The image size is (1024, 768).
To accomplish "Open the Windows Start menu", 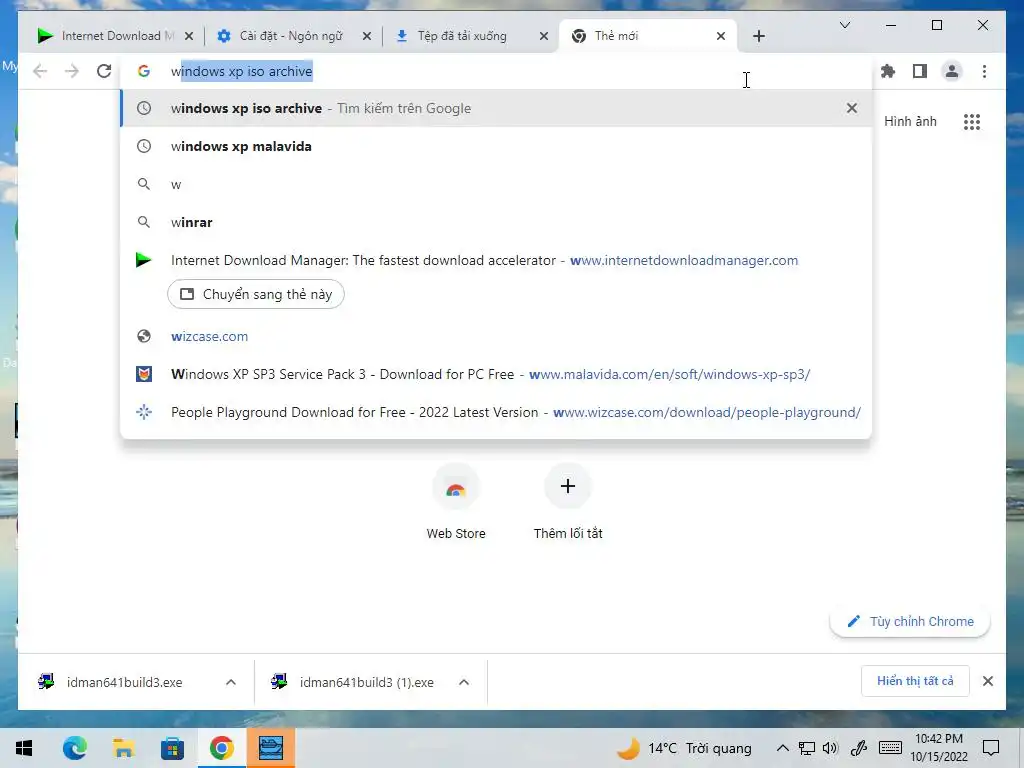I will 24,748.
